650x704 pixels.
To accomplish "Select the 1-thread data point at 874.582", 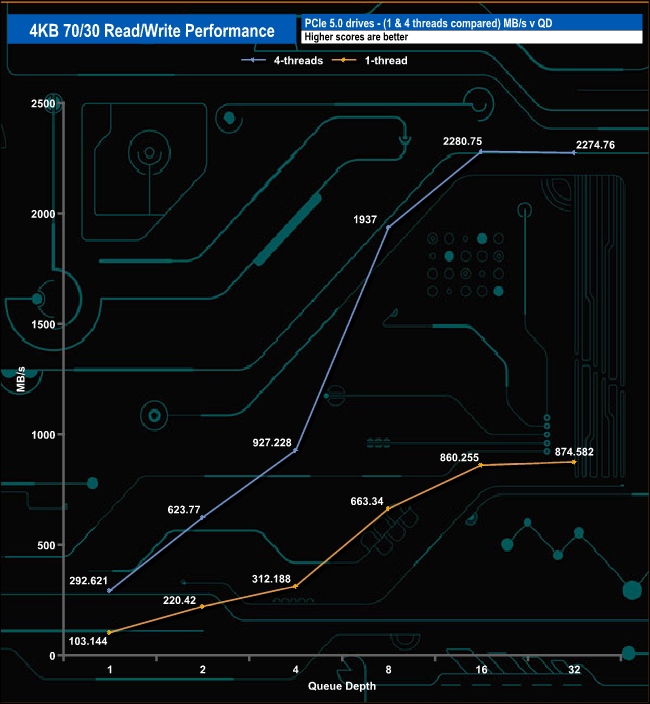I will [x=574, y=462].
